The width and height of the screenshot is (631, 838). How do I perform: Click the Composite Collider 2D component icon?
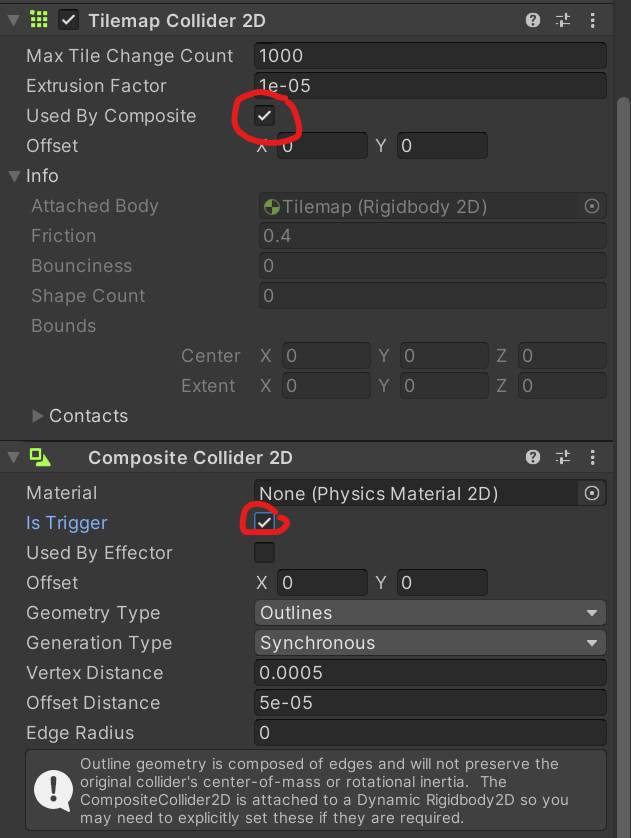click(40, 457)
